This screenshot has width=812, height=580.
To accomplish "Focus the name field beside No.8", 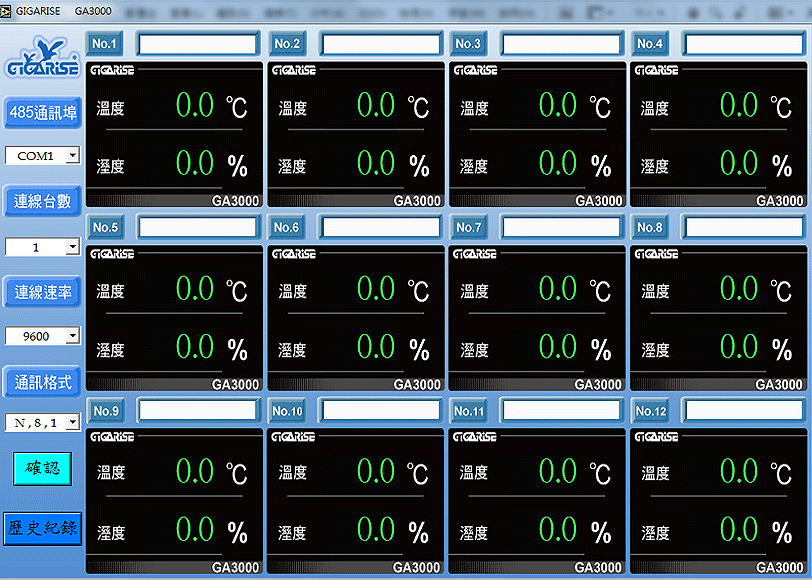I will (744, 227).
